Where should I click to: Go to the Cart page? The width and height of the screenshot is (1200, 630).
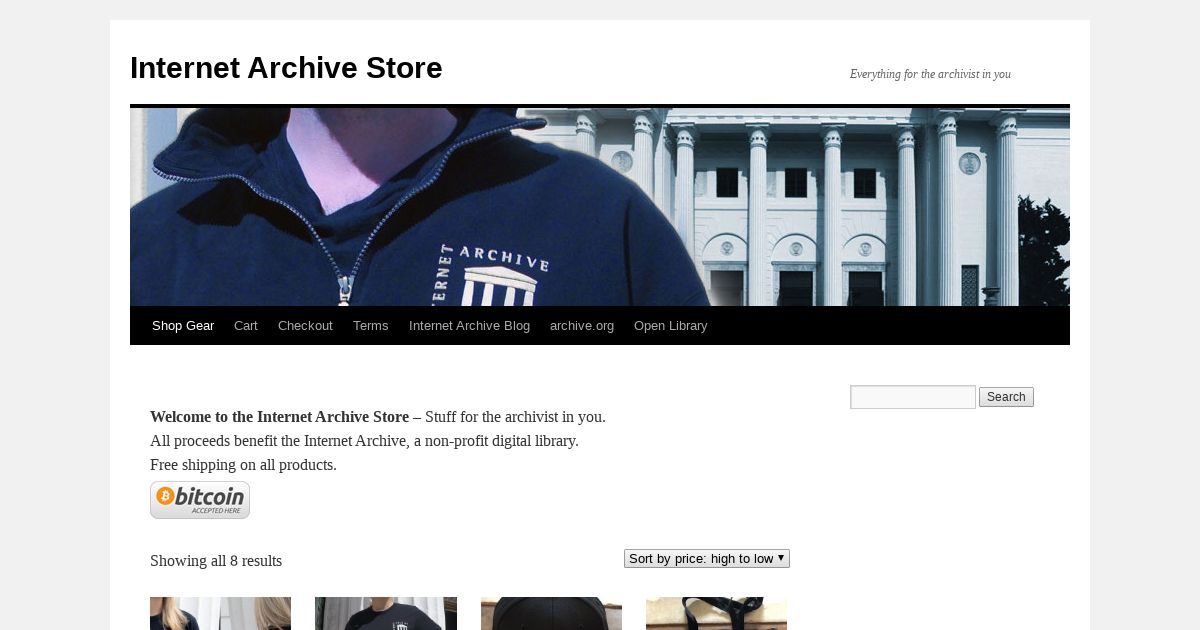pos(246,326)
